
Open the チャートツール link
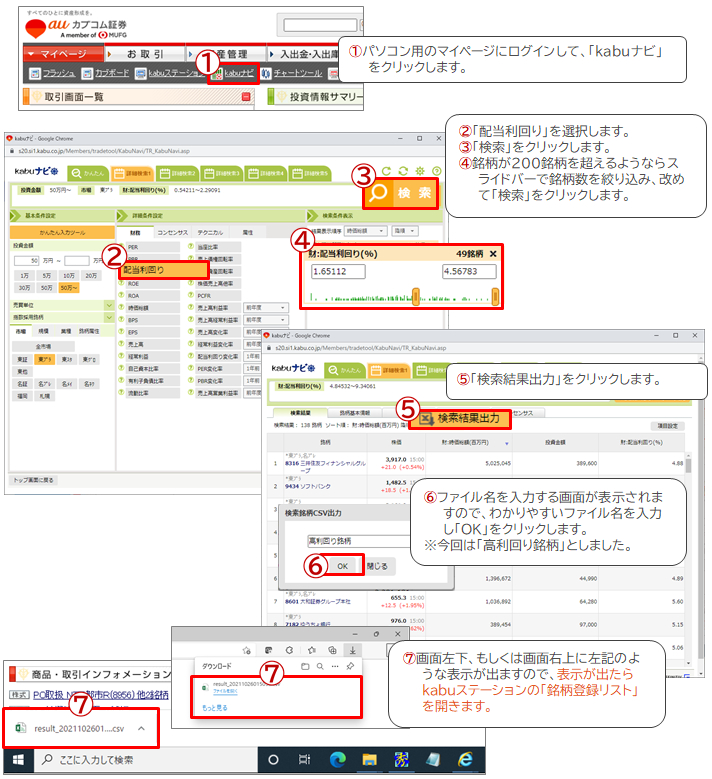(x=298, y=74)
